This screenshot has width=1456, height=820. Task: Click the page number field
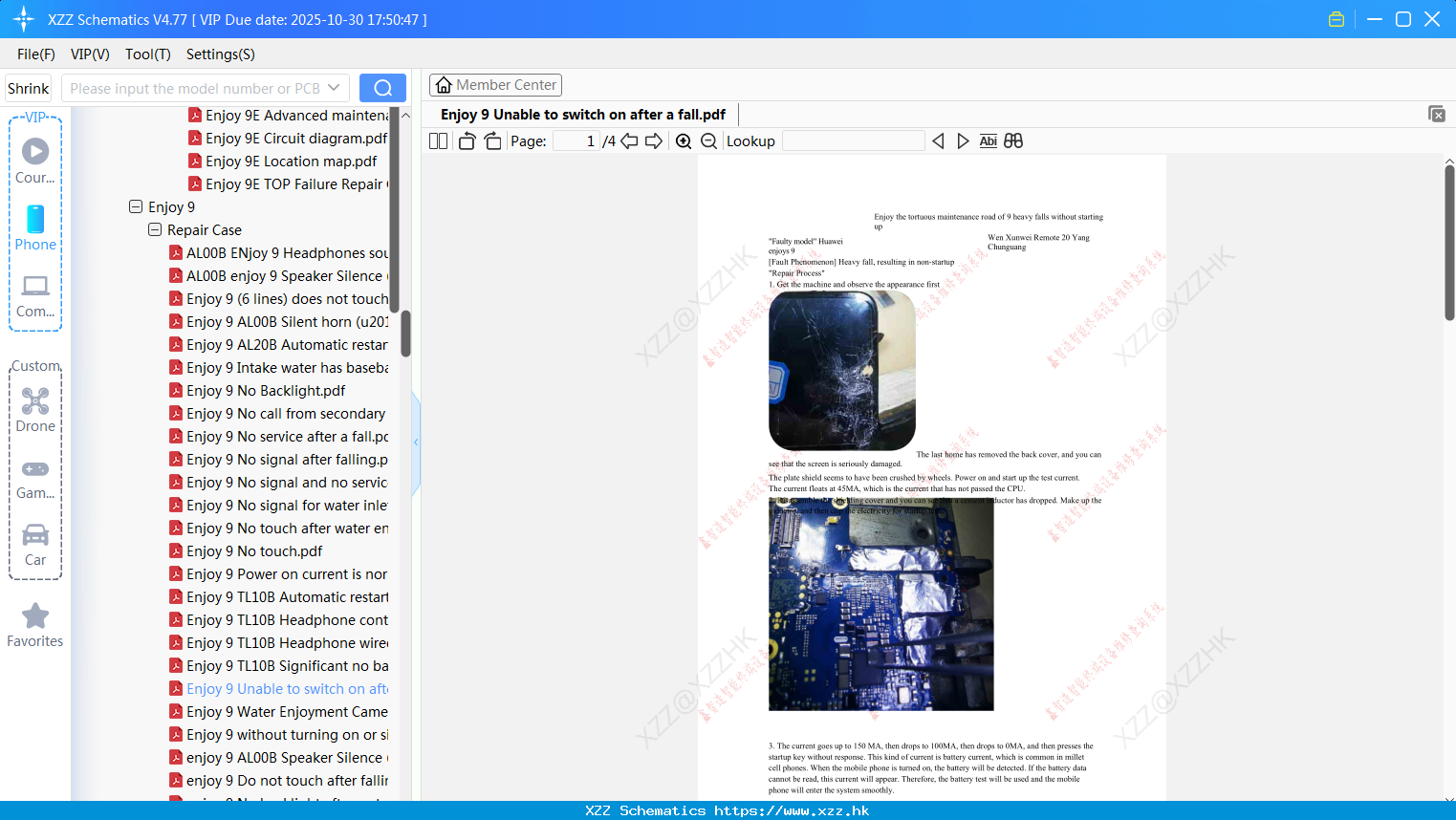pos(576,141)
